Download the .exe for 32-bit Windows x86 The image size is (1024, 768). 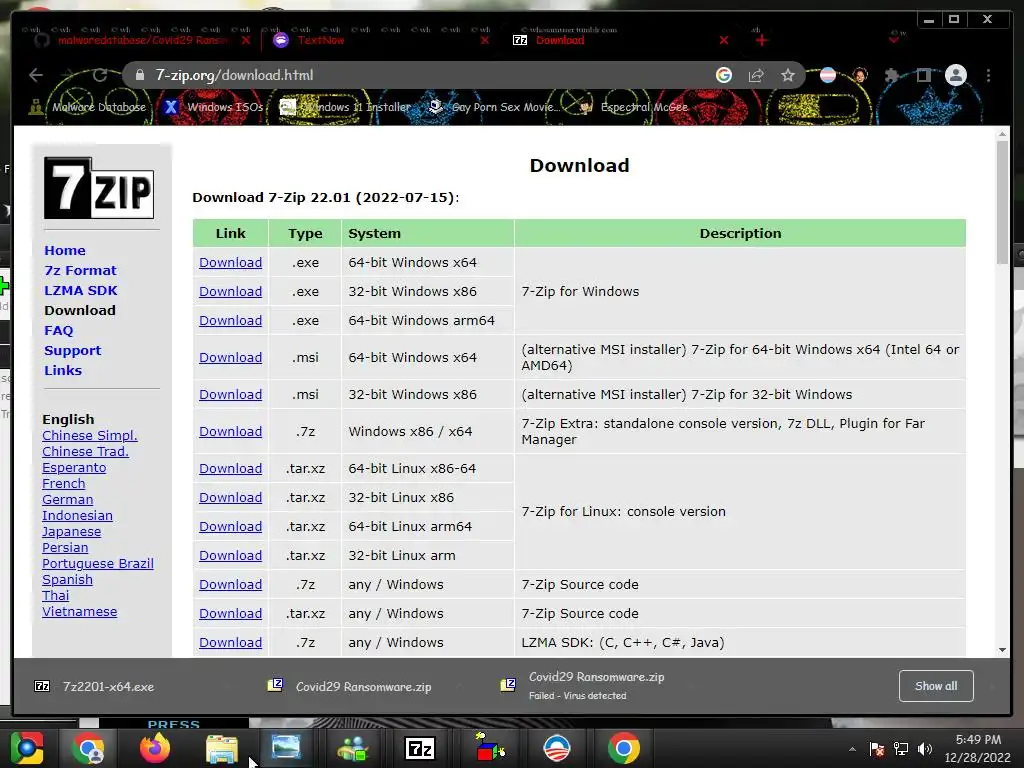click(x=231, y=291)
